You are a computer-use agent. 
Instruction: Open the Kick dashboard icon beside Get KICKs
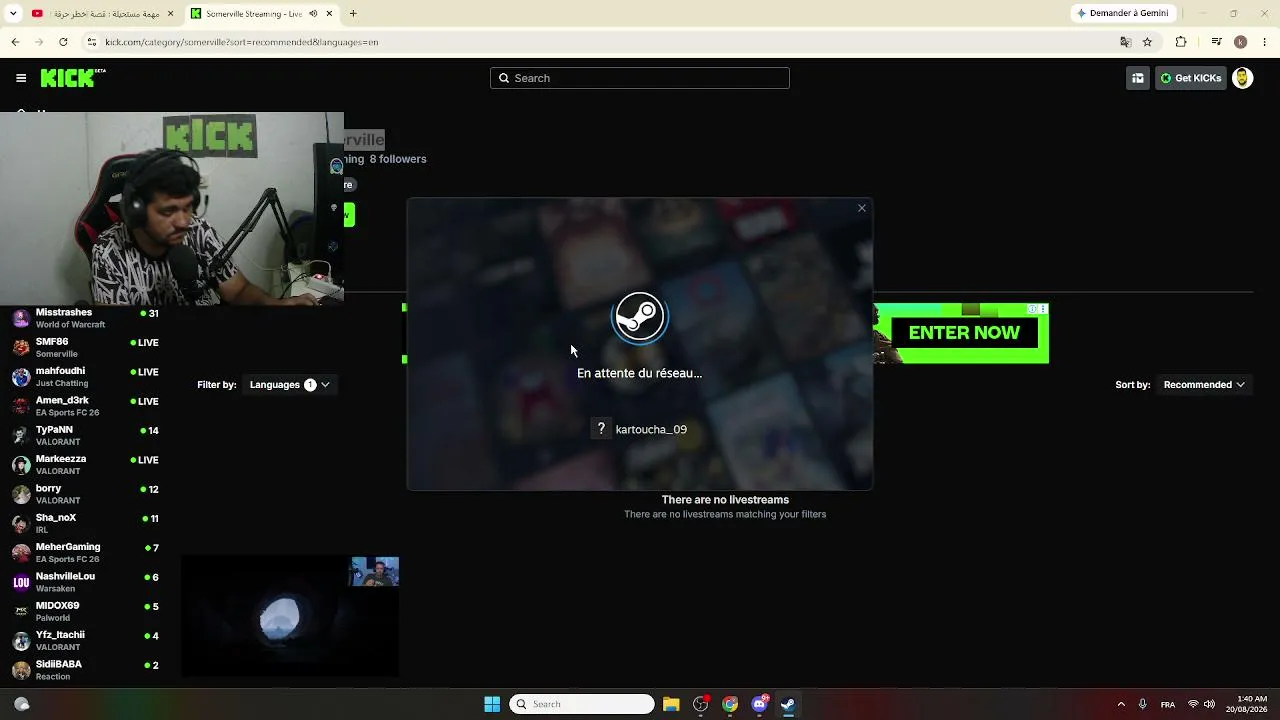click(1138, 78)
